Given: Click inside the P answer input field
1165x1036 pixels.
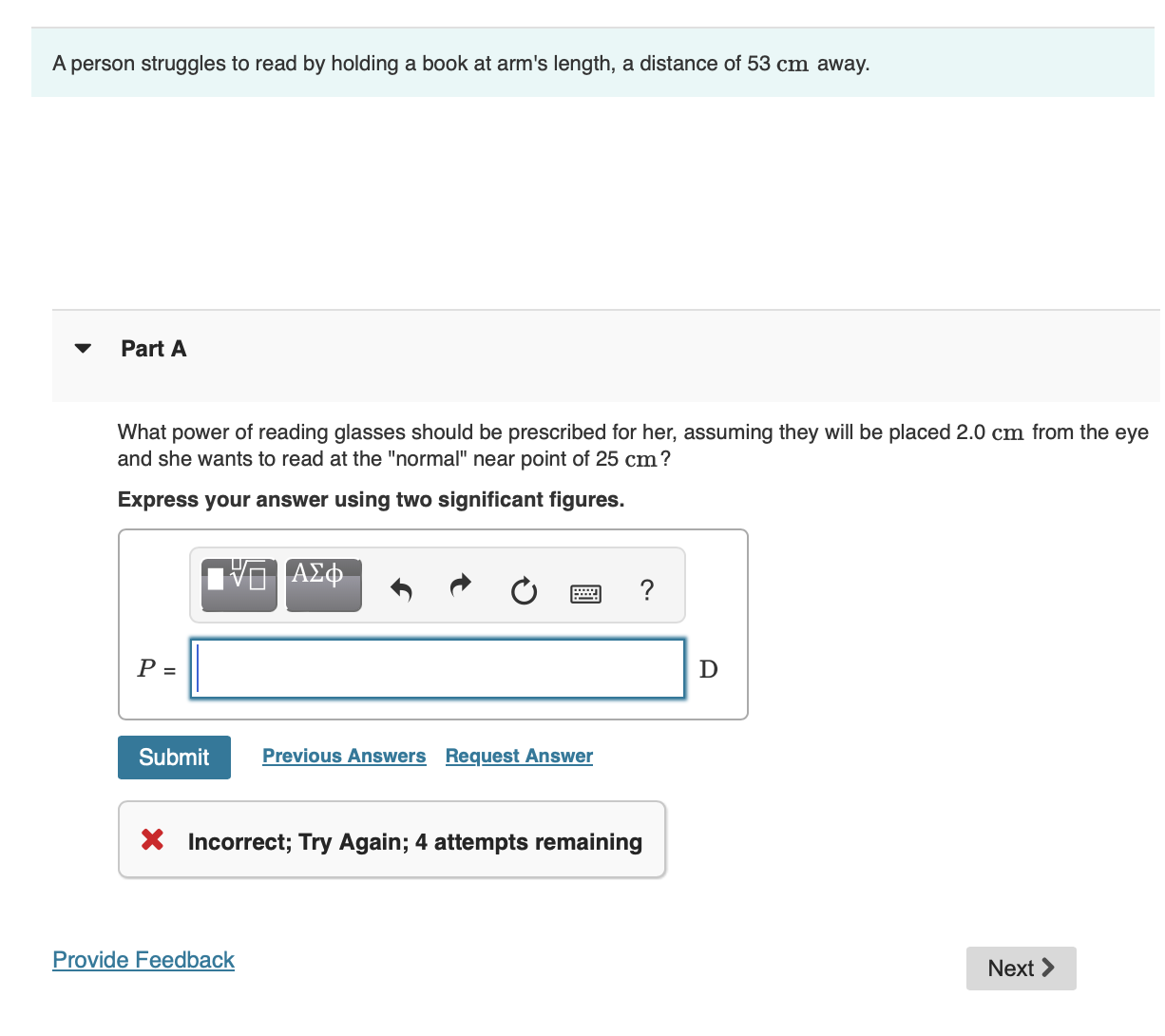Looking at the screenshot, I should pyautogui.click(x=437, y=669).
